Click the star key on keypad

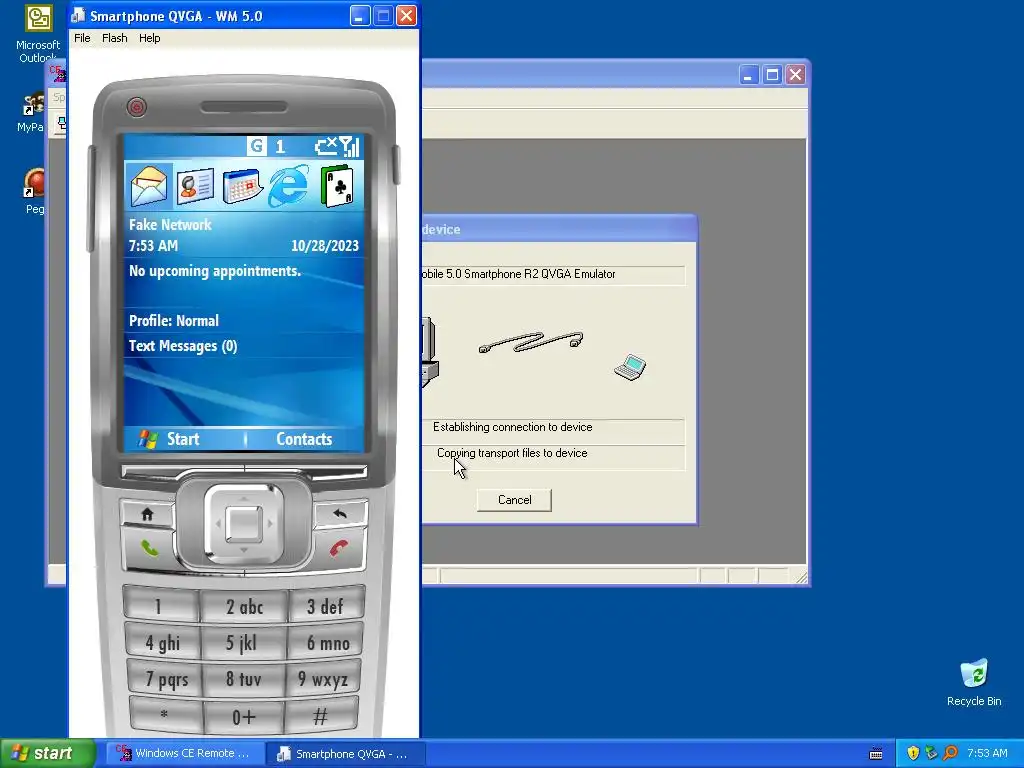pos(166,716)
